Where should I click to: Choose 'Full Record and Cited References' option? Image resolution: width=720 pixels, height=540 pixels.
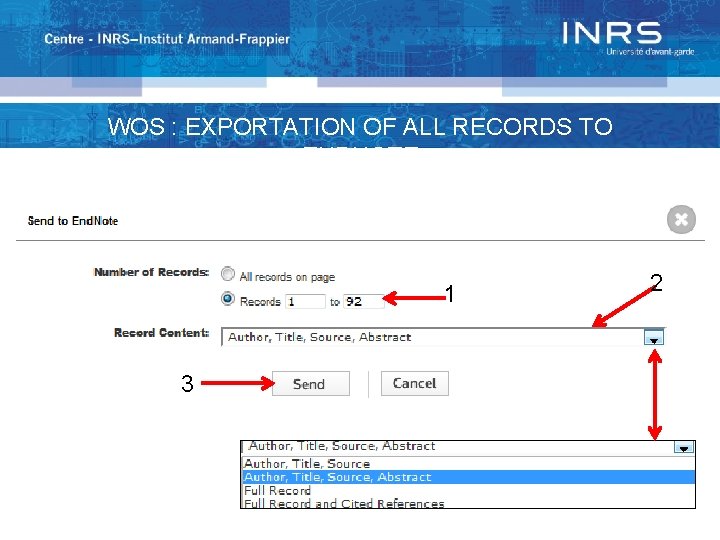point(468,503)
